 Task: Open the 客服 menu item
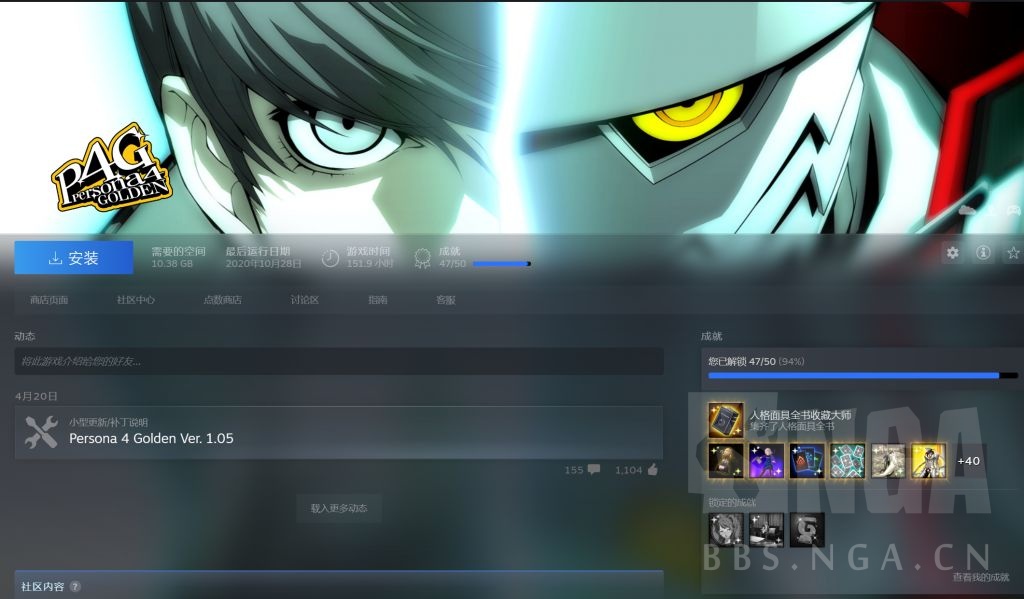[x=448, y=298]
